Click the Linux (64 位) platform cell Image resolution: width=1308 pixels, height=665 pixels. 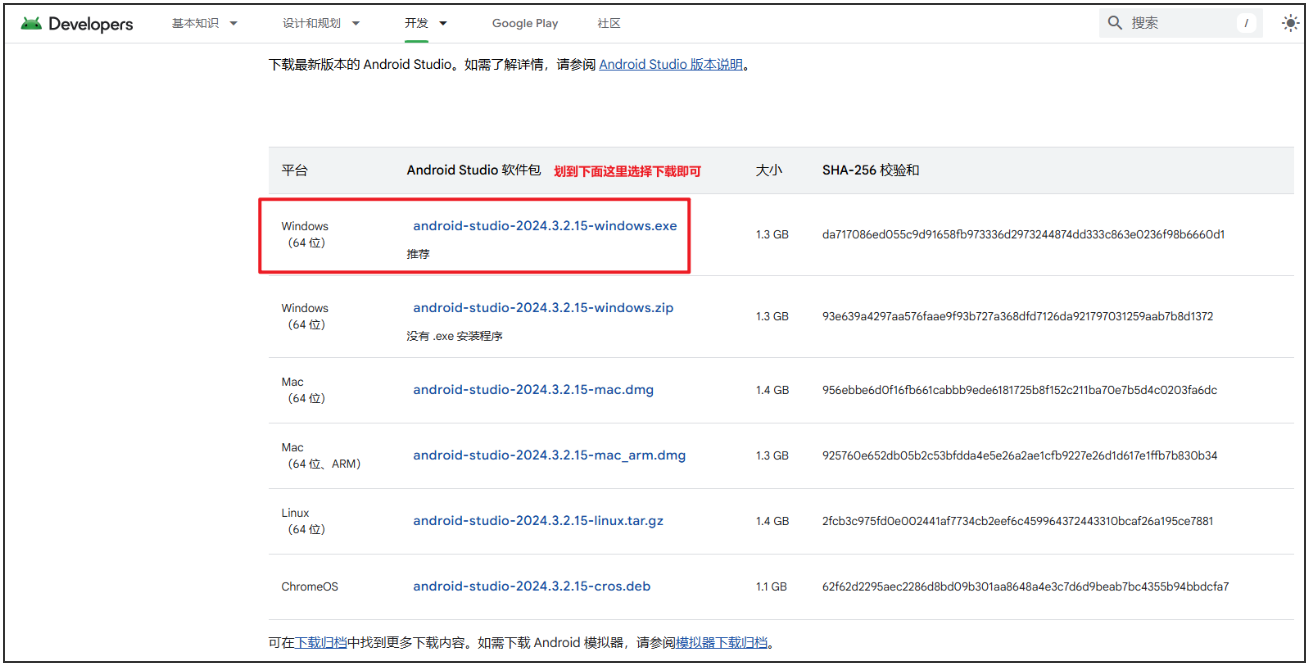[304, 521]
